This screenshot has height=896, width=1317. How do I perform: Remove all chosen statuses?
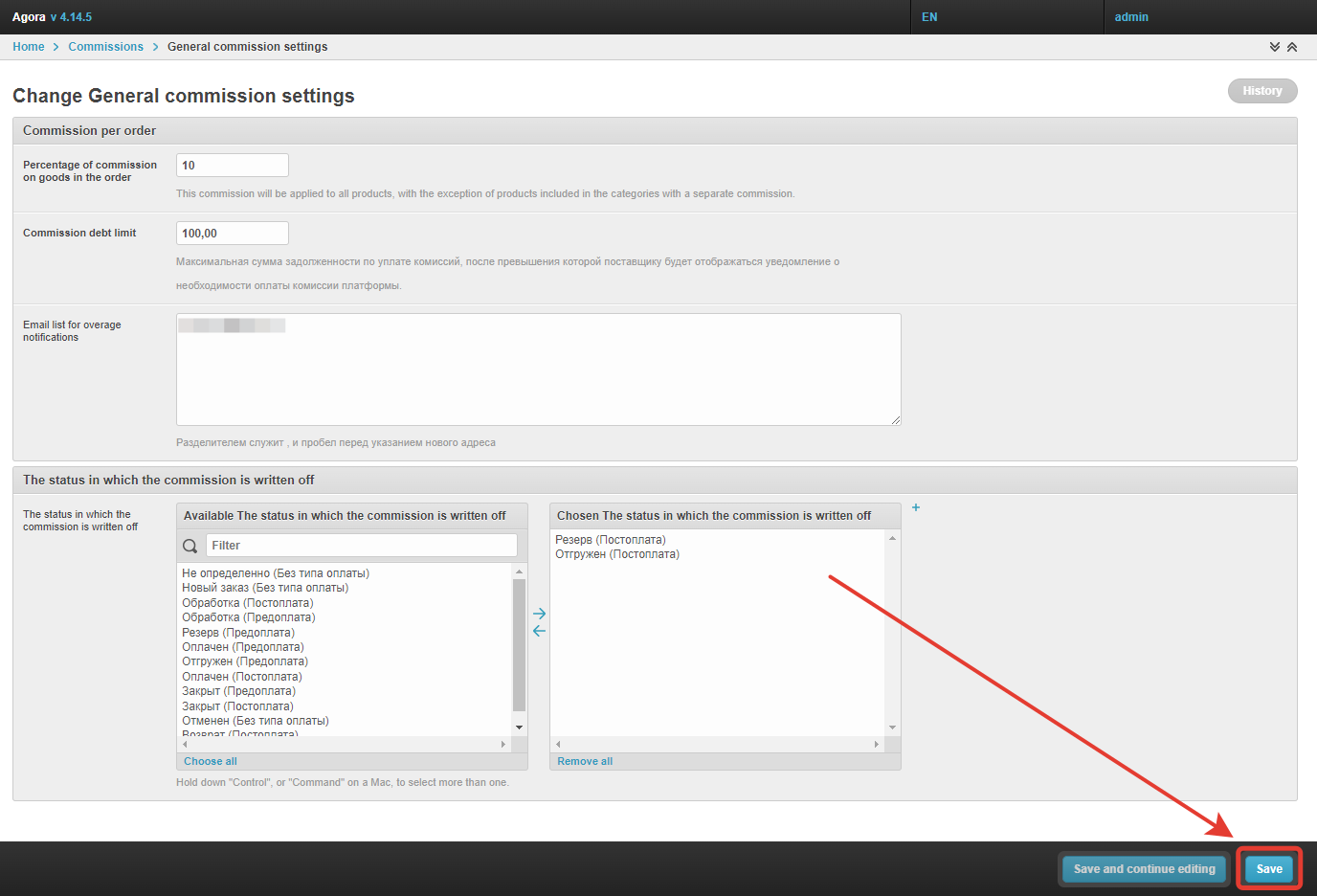(x=585, y=761)
